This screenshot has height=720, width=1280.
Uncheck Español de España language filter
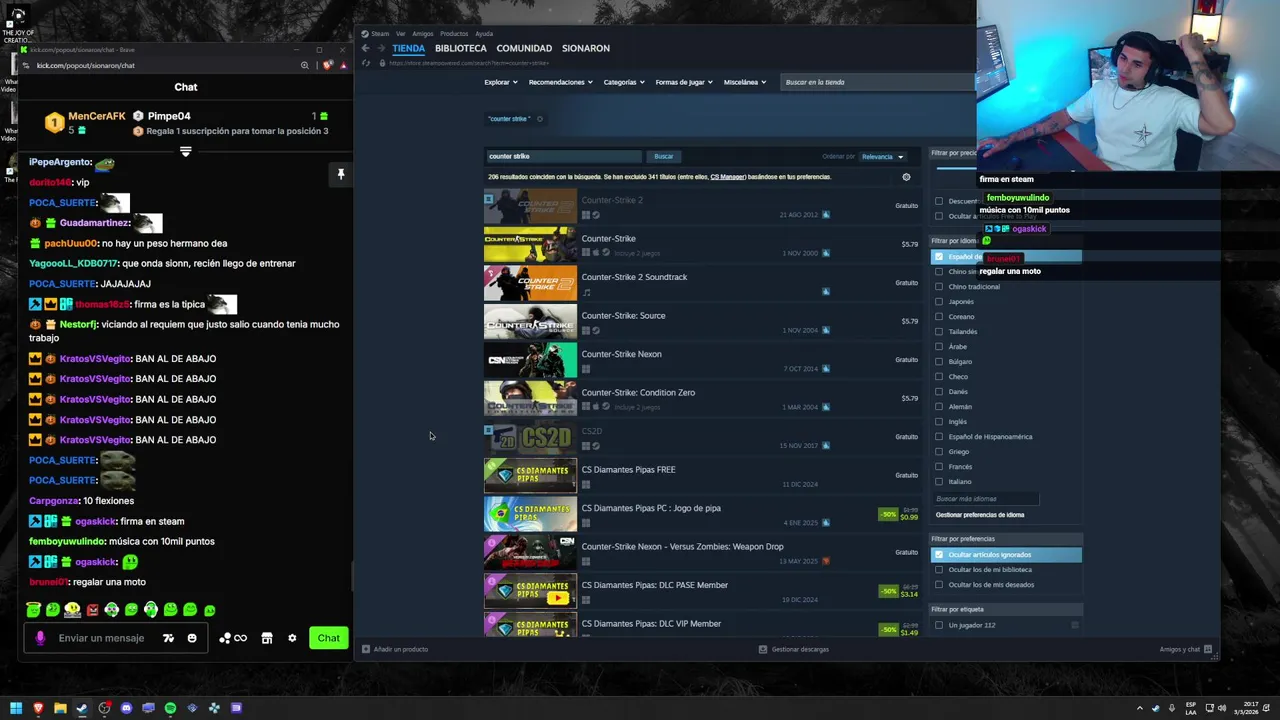[938, 257]
